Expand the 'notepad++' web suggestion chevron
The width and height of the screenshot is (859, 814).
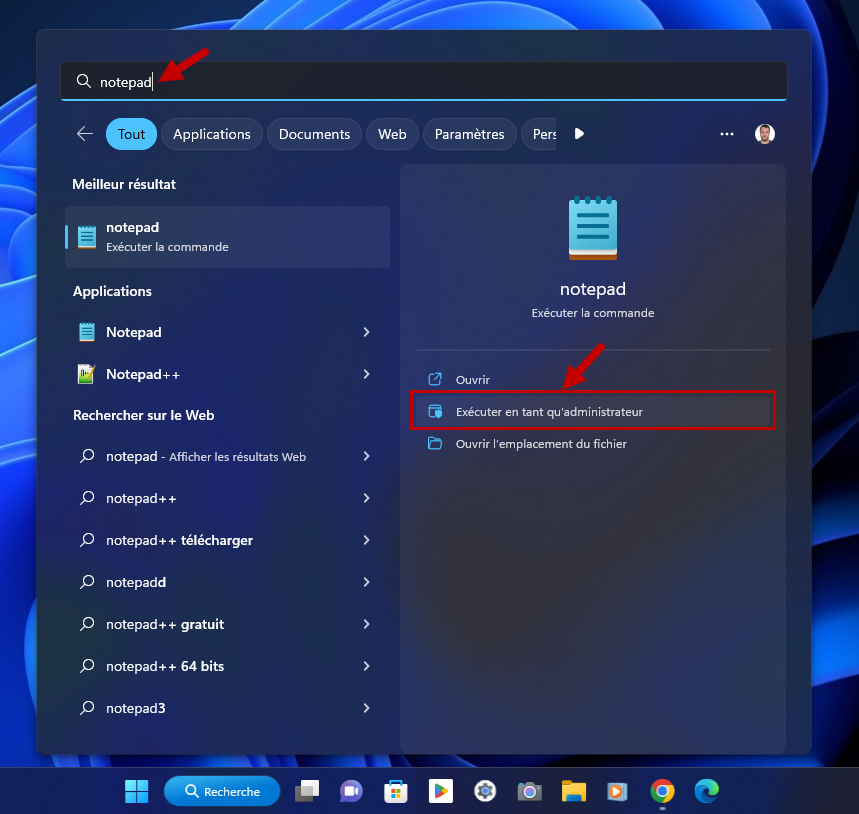[x=366, y=498]
